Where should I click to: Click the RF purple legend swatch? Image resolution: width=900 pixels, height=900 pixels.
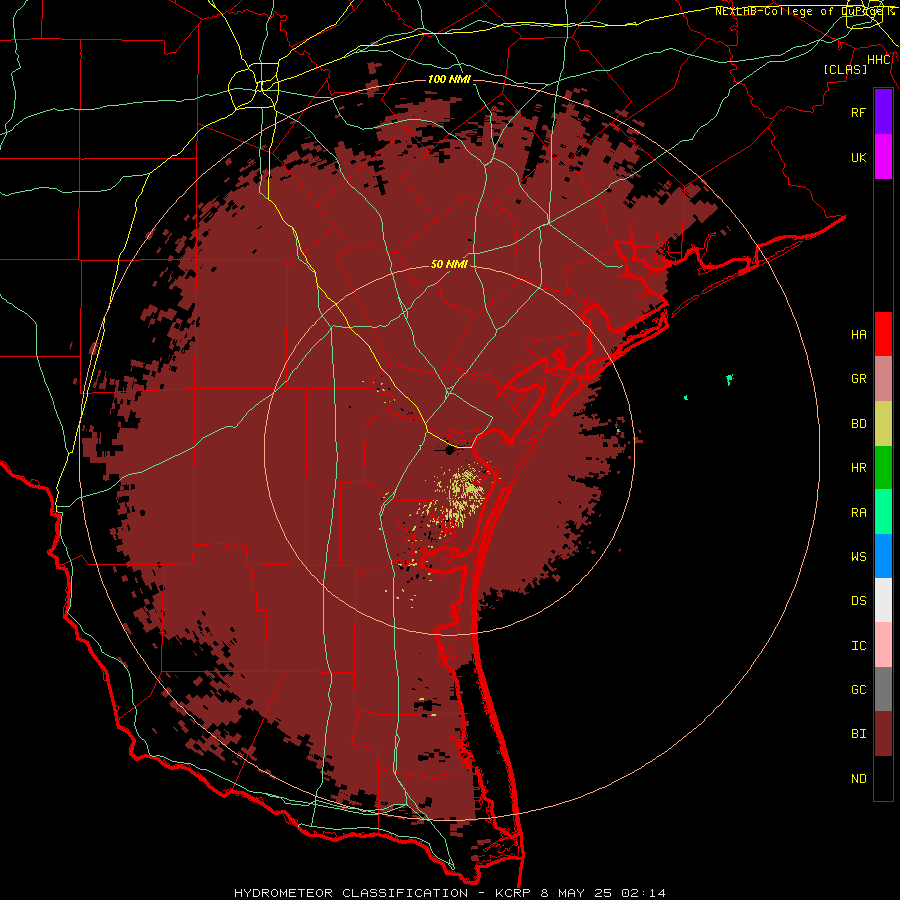pyautogui.click(x=883, y=112)
